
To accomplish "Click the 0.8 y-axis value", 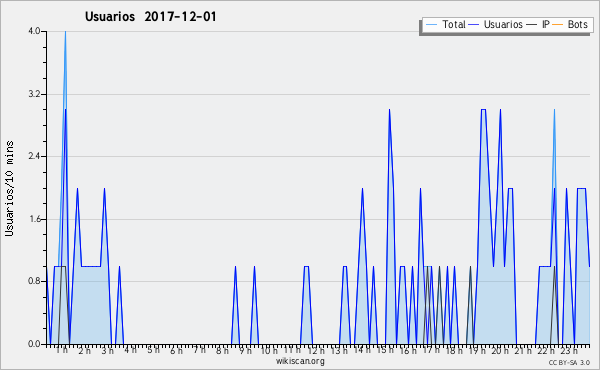I will (34, 281).
